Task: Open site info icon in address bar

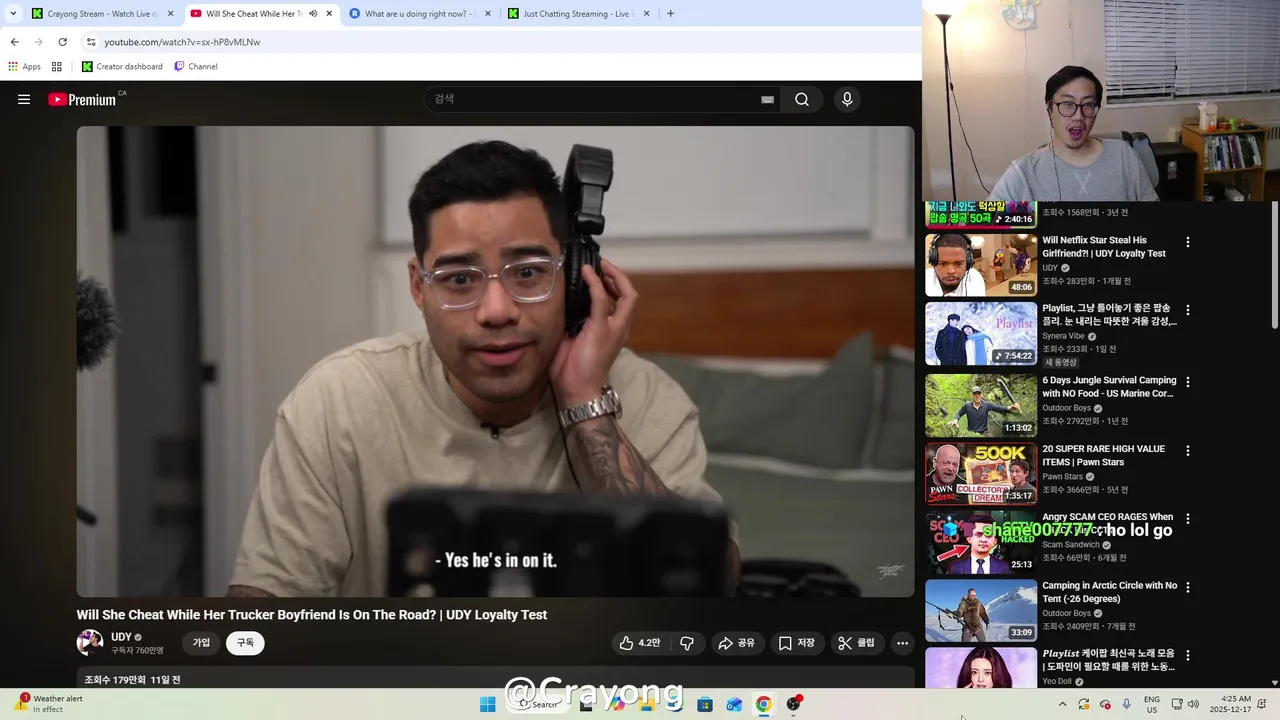Action: [x=91, y=42]
